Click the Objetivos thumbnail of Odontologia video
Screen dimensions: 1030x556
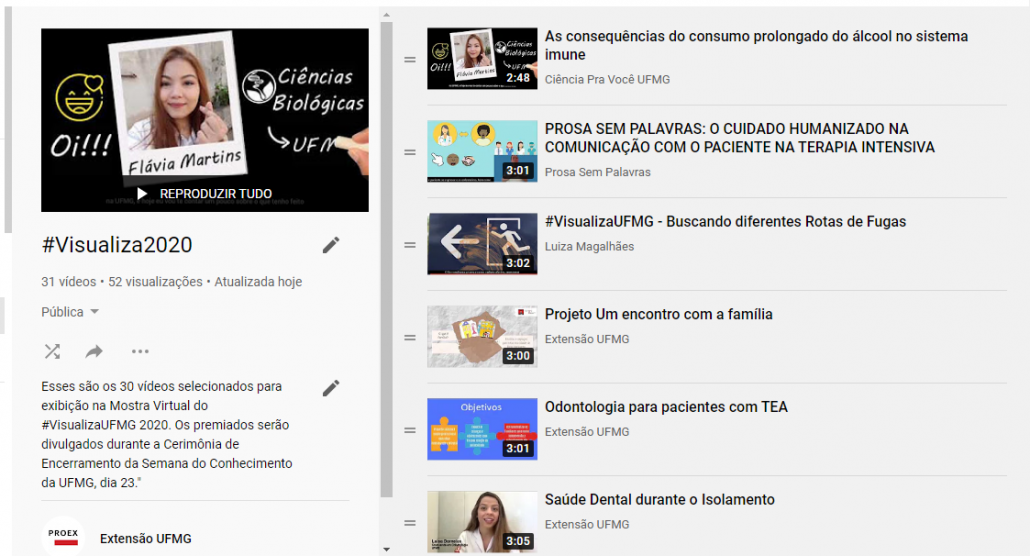(482, 429)
